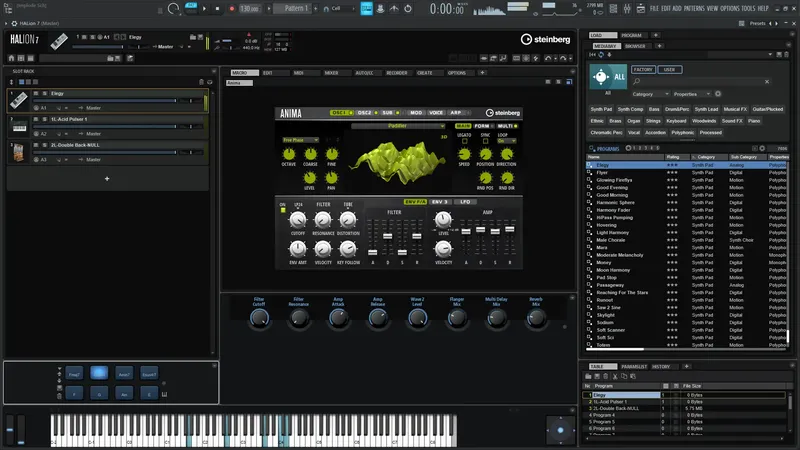Open the FL Studio channel rack icon
The image size is (800, 450).
pyautogui.click(x=613, y=9)
